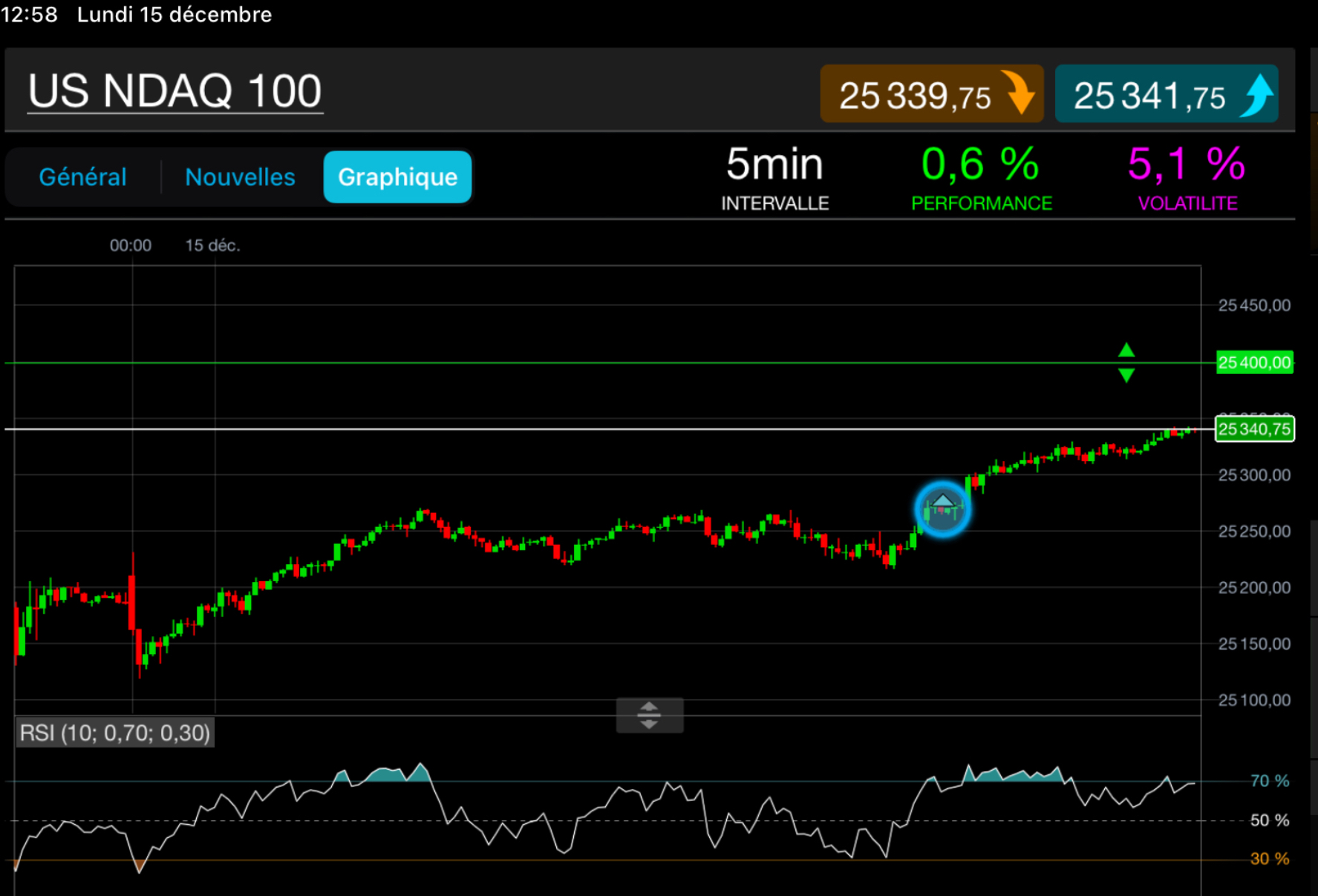Click the 30 % RSI level label
The width and height of the screenshot is (1318, 896).
pos(1270,859)
